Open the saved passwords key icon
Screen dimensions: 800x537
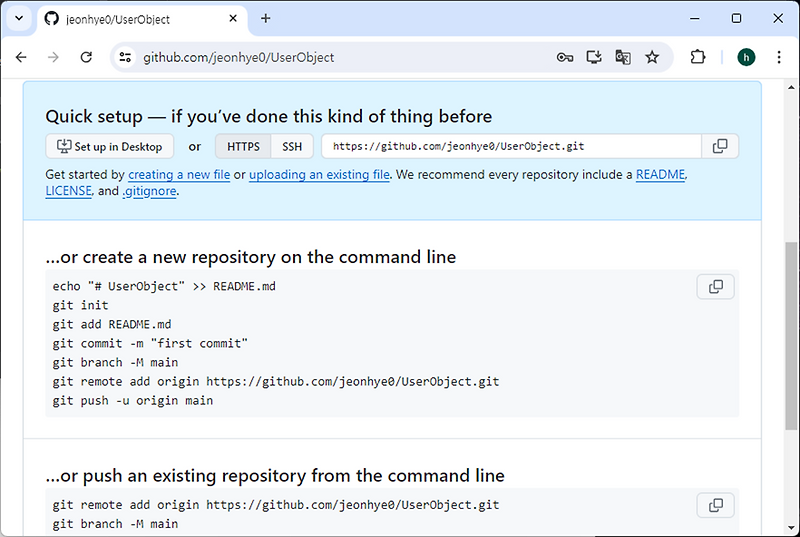click(565, 57)
